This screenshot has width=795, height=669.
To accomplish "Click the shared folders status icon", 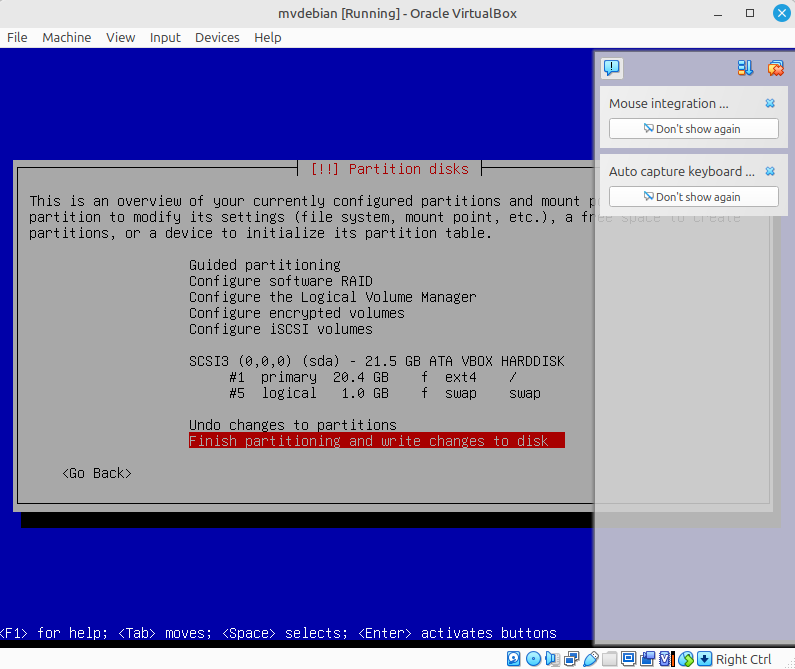I will (609, 659).
